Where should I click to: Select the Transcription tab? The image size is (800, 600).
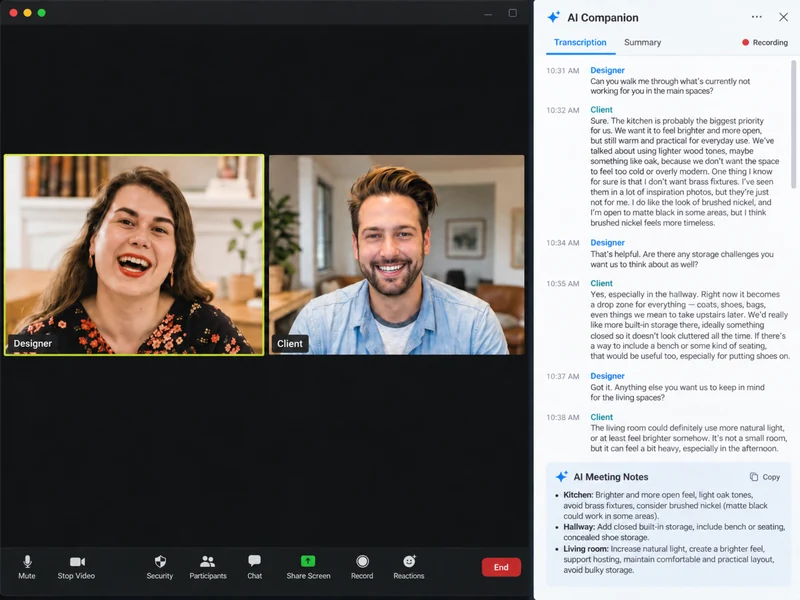click(580, 42)
